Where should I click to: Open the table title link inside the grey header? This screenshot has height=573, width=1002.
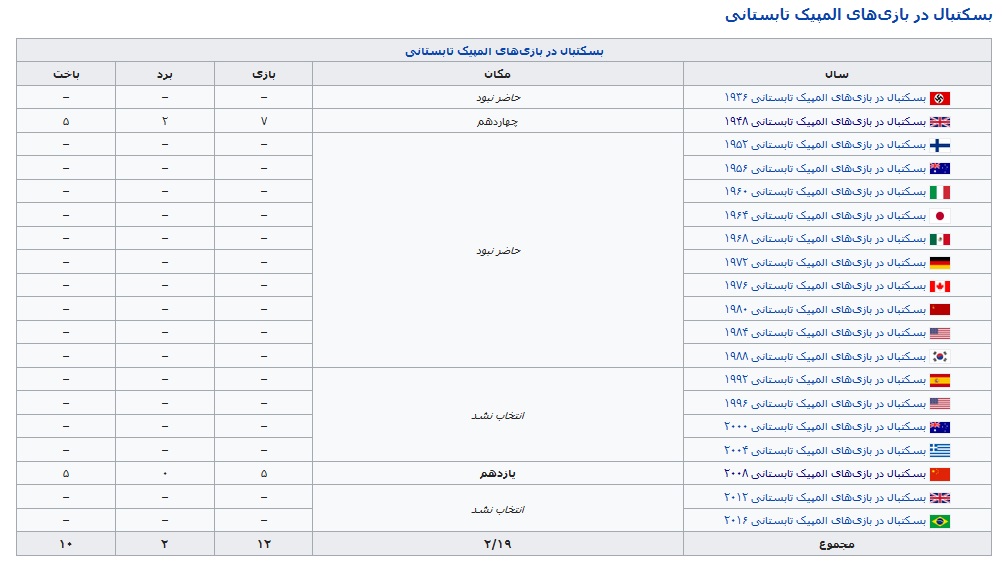coord(504,50)
